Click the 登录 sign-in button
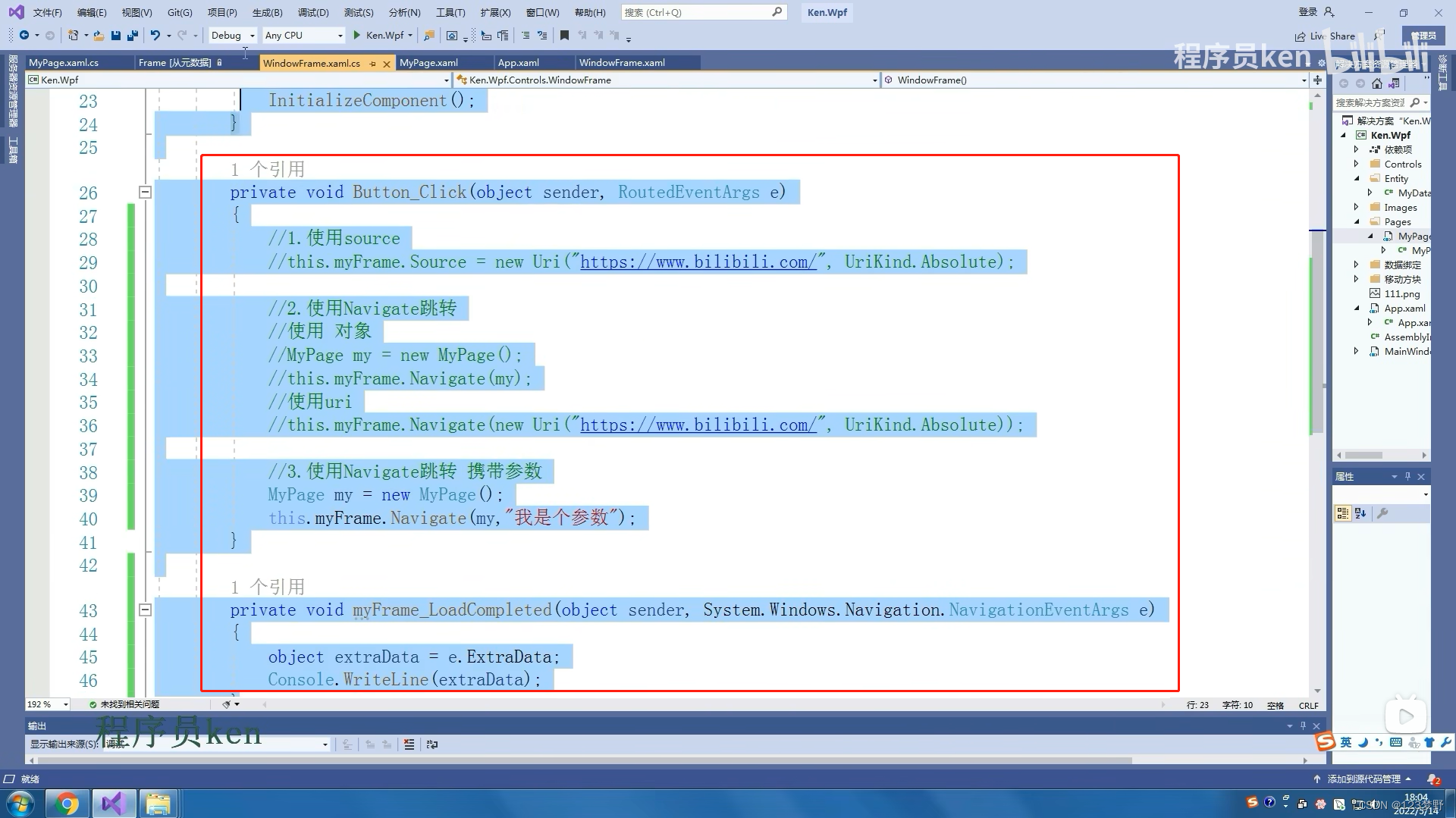This screenshot has height=818, width=1456. point(1316,12)
